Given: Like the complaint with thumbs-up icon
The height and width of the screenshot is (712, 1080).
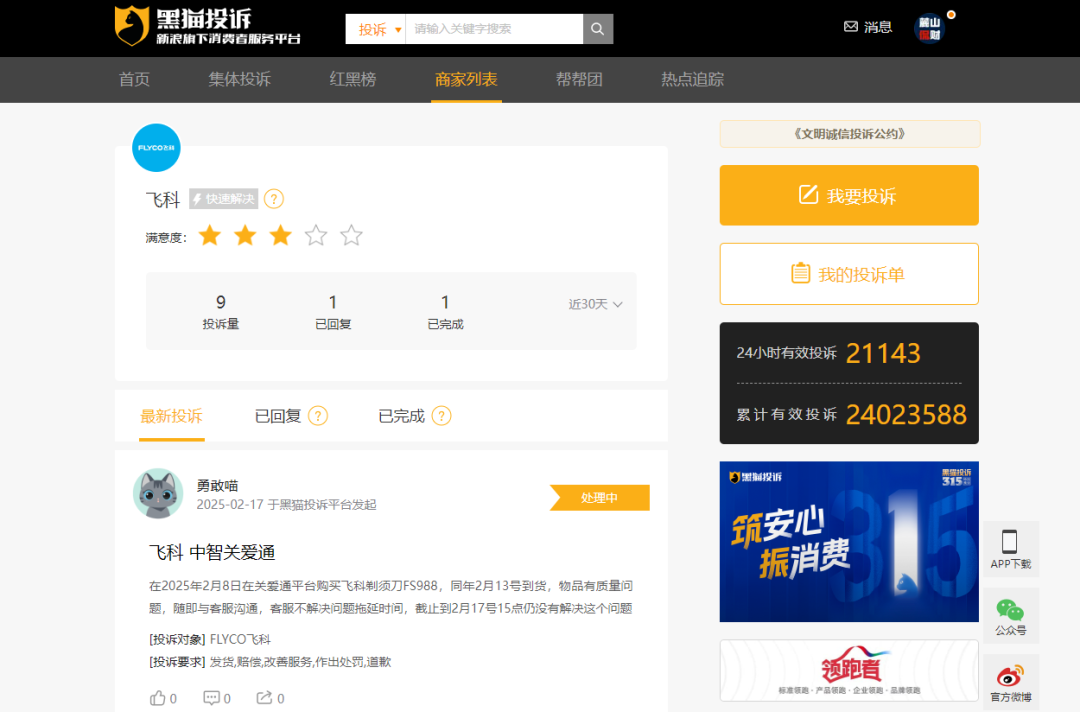Looking at the screenshot, I should point(158,698).
